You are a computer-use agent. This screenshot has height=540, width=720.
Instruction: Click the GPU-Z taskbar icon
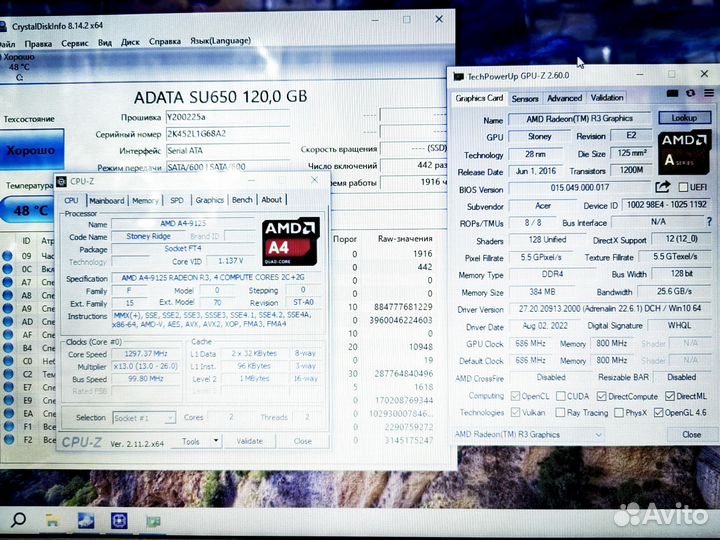click(x=153, y=522)
